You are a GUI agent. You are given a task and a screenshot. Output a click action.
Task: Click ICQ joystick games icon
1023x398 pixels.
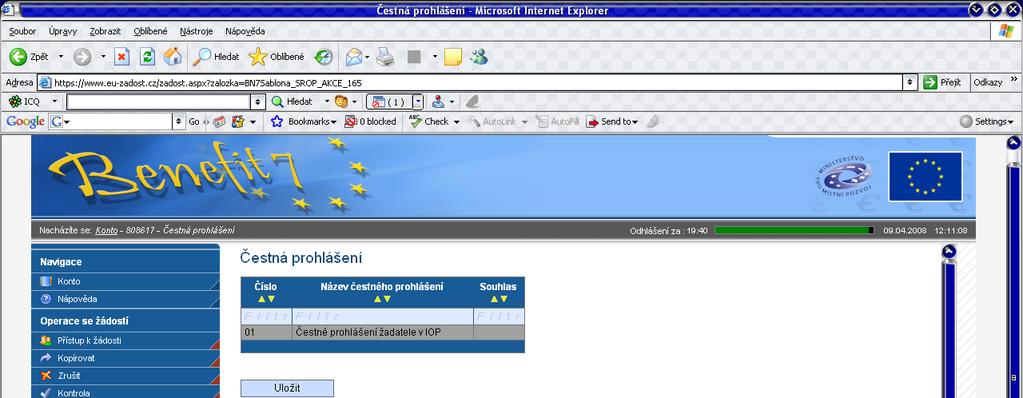point(438,102)
